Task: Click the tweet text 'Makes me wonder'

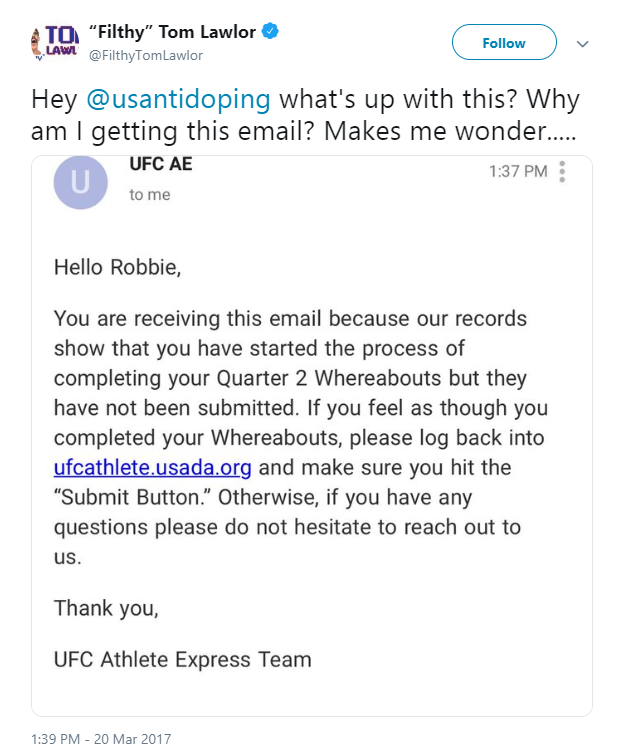Action: point(435,131)
